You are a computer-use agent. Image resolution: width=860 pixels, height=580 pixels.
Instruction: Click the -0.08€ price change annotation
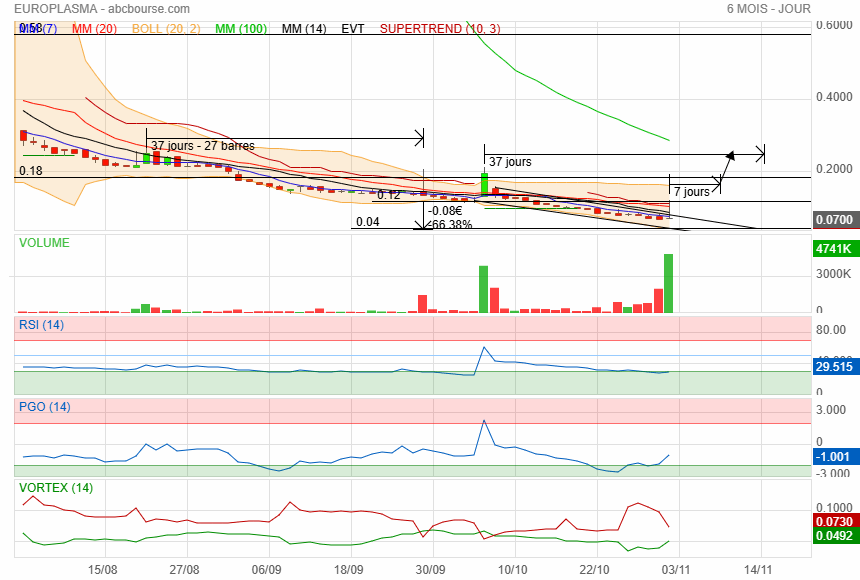click(446, 211)
